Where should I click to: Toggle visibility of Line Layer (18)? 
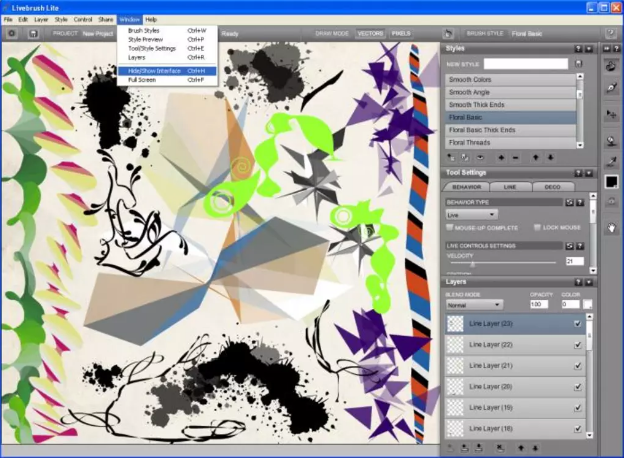pos(577,429)
